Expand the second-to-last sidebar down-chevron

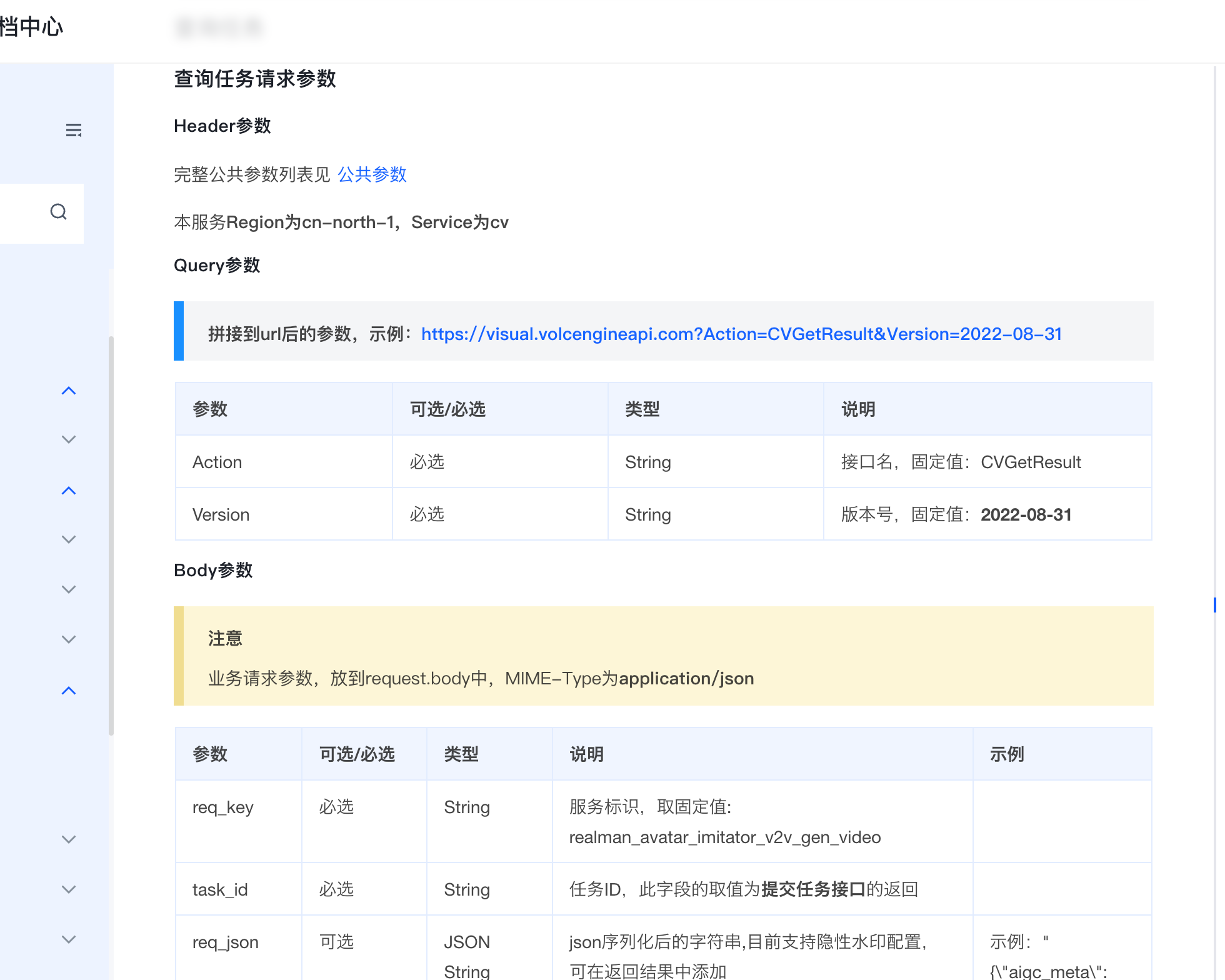[x=69, y=889]
